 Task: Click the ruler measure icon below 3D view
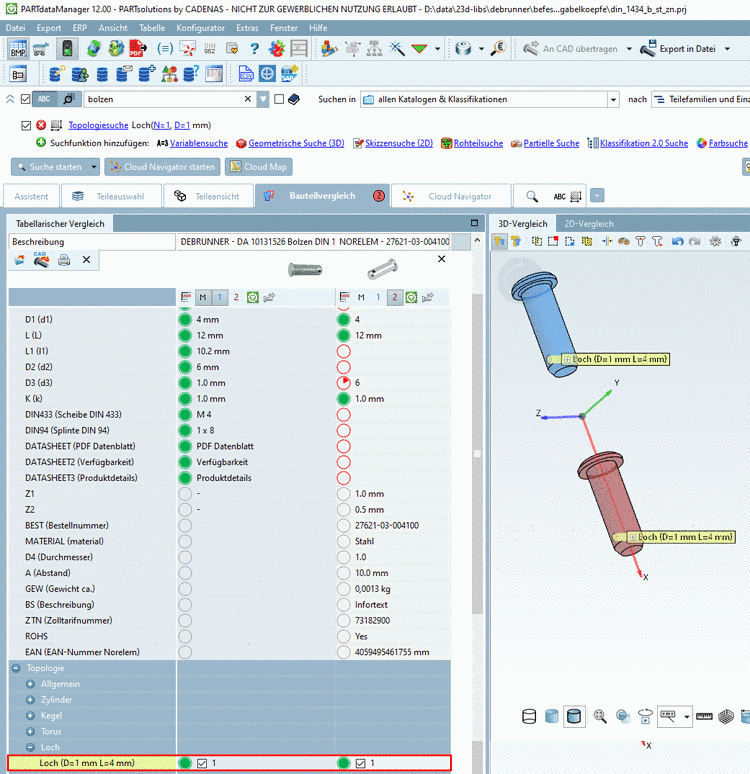[704, 716]
